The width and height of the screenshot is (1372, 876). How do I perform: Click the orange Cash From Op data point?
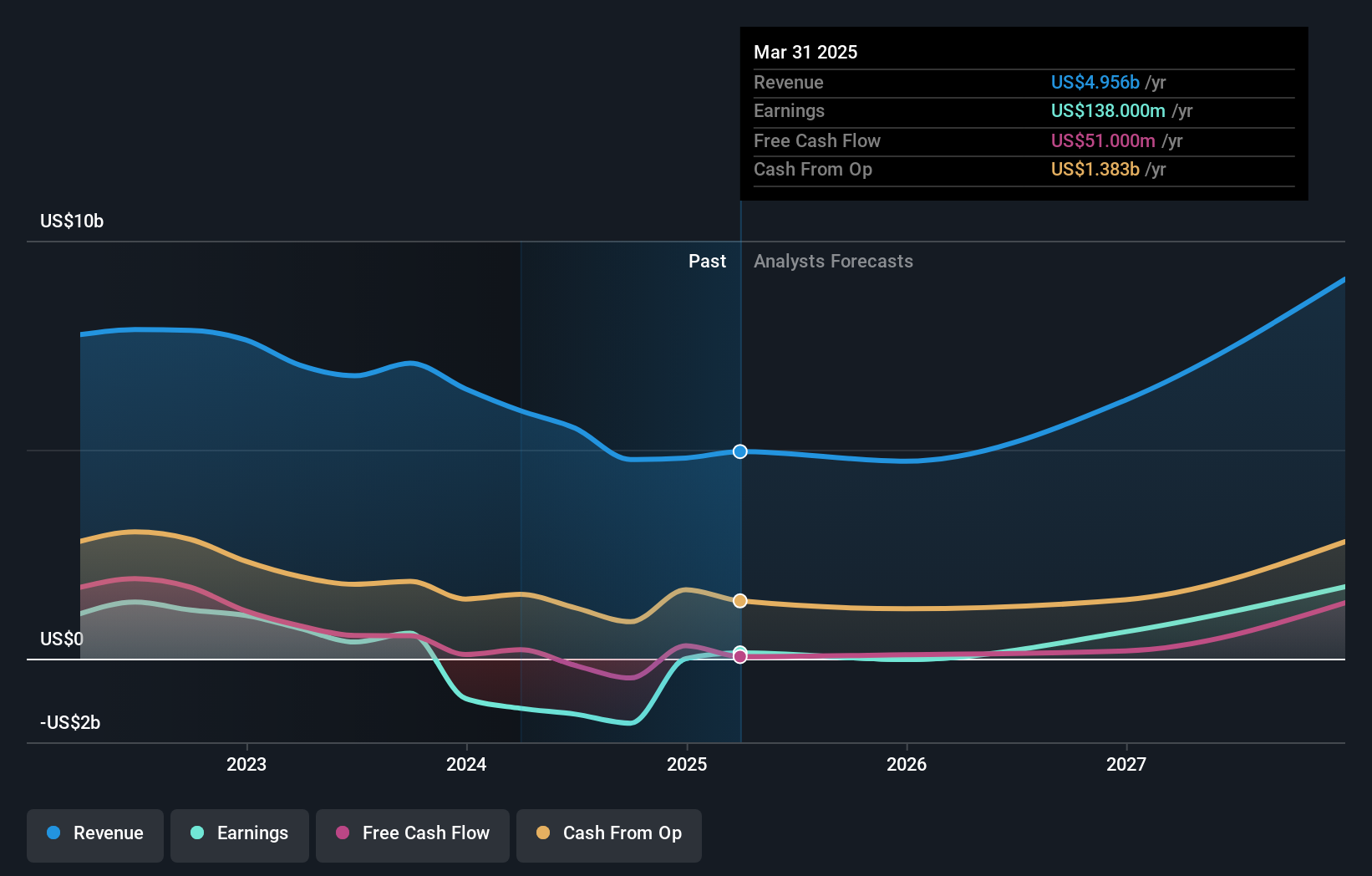tap(740, 601)
